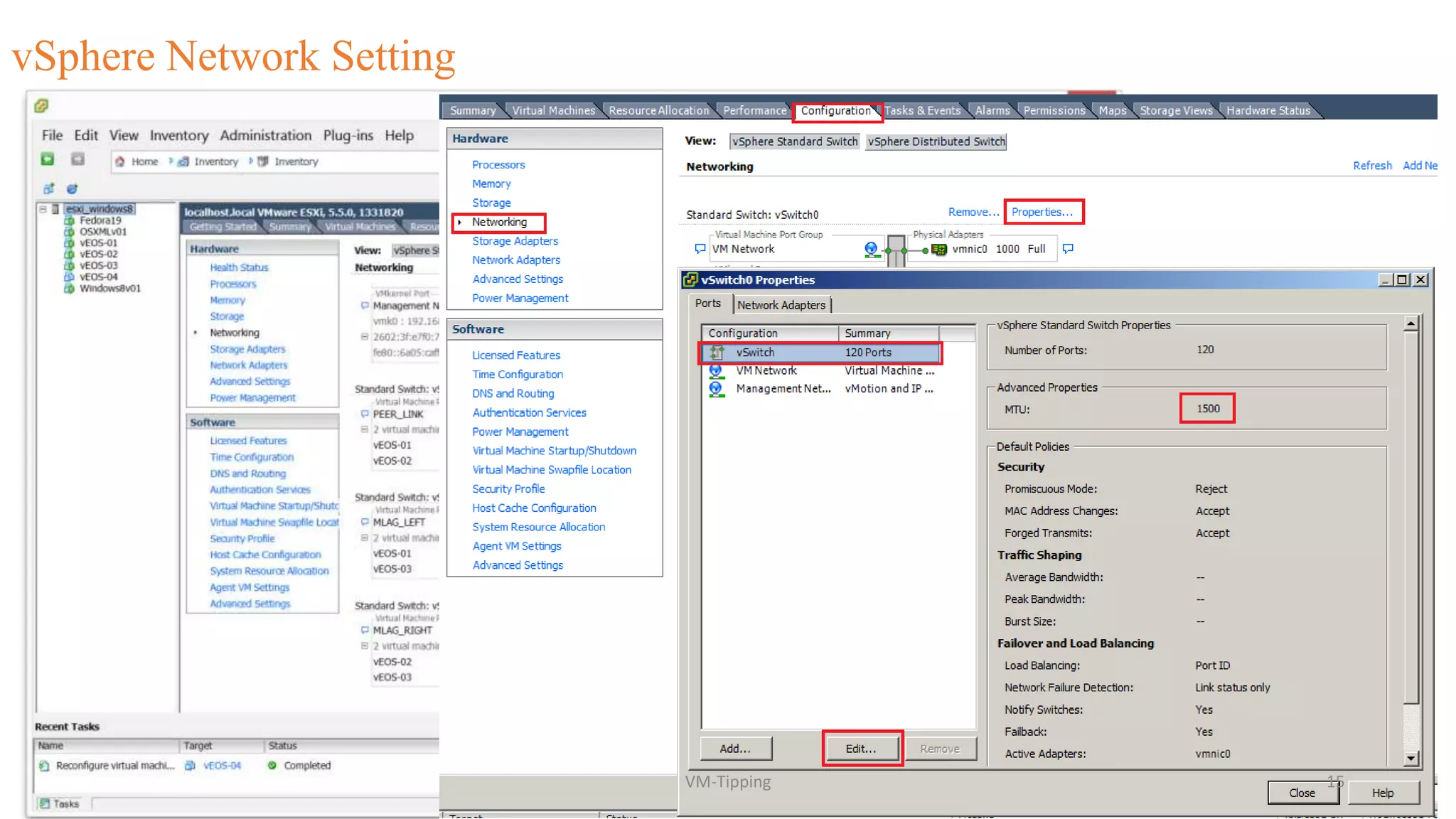The image size is (1456, 819).
Task: Open Storage Adapters under Hardware
Action: coord(515,241)
